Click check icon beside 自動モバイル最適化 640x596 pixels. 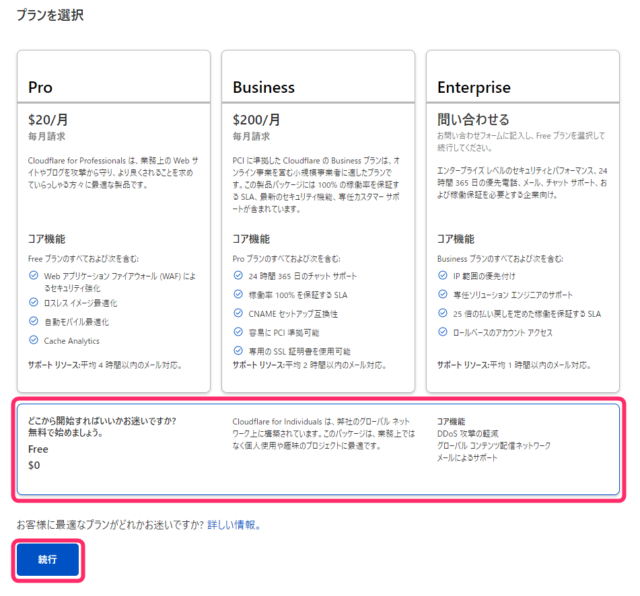coord(33,321)
